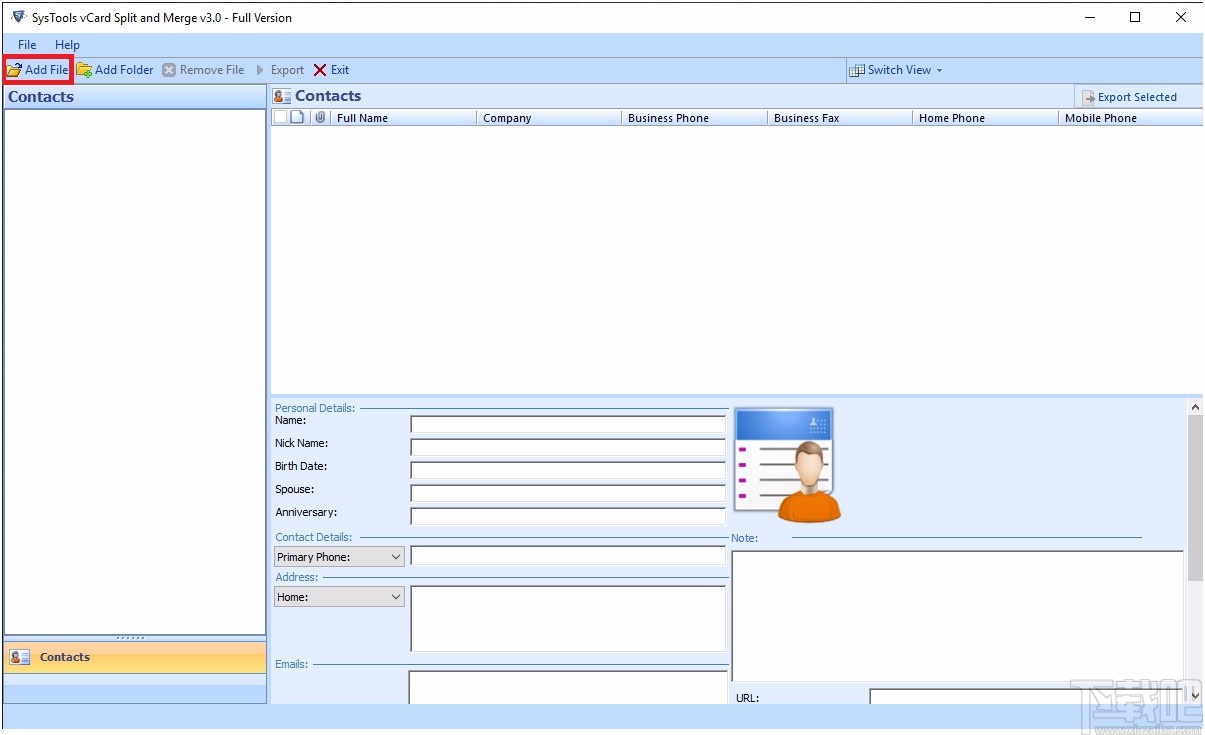The width and height of the screenshot is (1205, 735).
Task: Open the Switch View toolbar control
Action: pos(895,69)
